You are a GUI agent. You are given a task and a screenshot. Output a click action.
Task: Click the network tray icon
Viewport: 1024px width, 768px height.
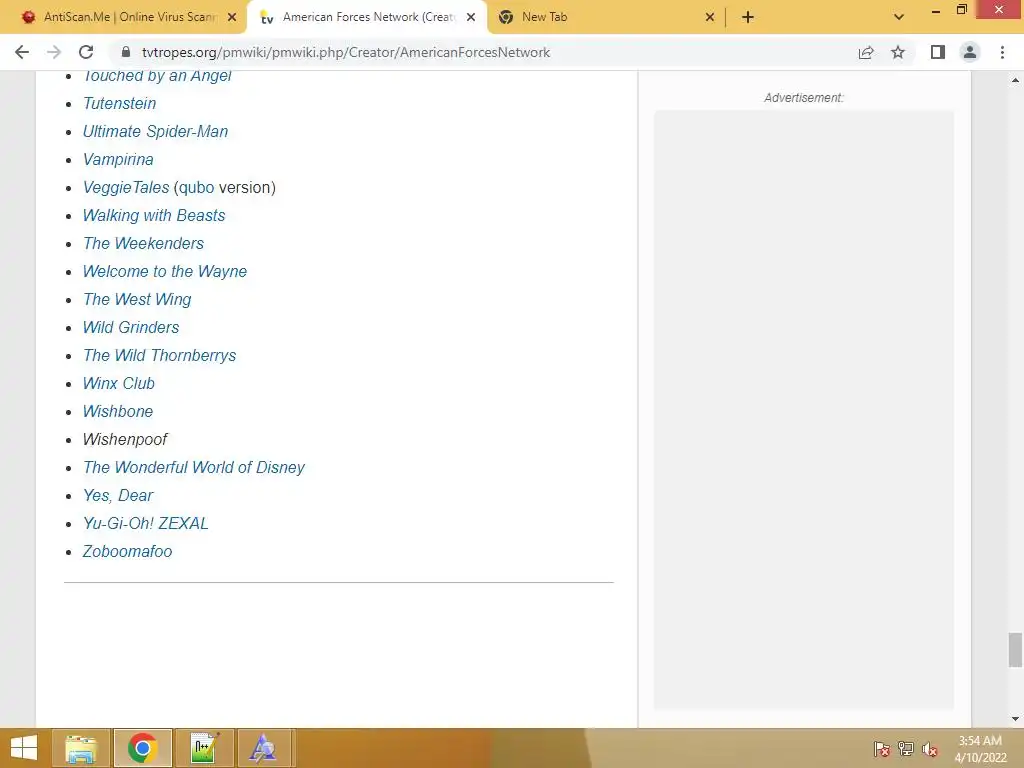click(x=906, y=749)
